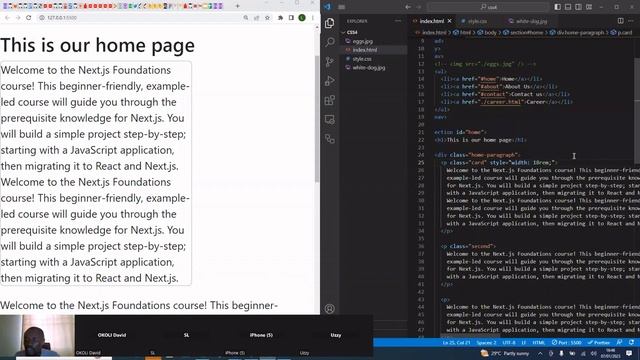Click the feedback icon in VS Code status bar

pyautogui.click(x=620, y=342)
